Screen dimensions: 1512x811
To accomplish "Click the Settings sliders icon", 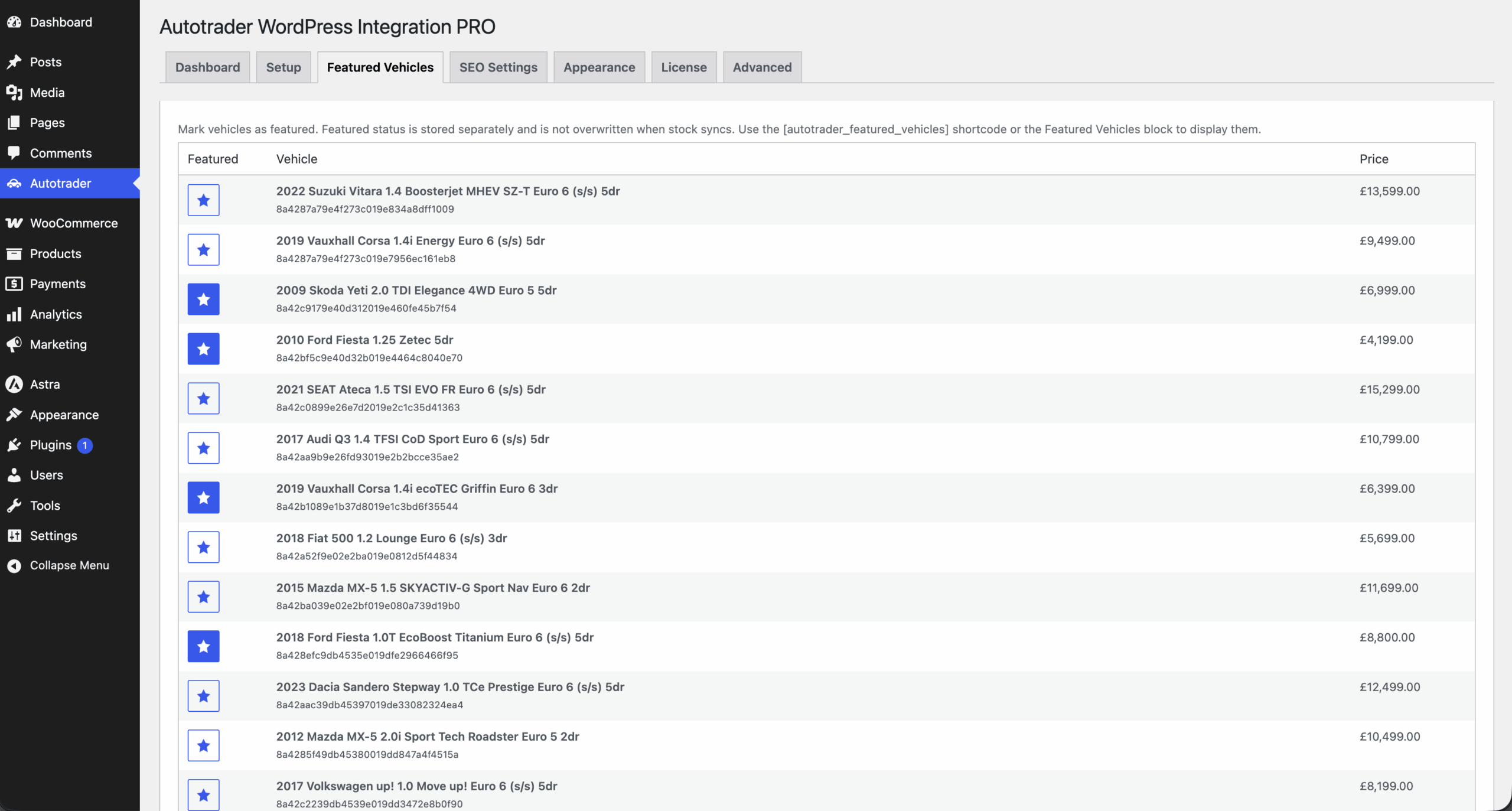I will (14, 536).
